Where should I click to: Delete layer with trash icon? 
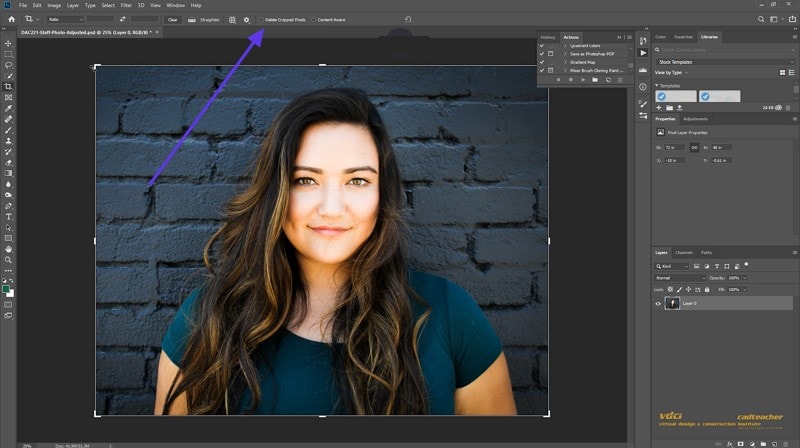pyautogui.click(x=786, y=444)
